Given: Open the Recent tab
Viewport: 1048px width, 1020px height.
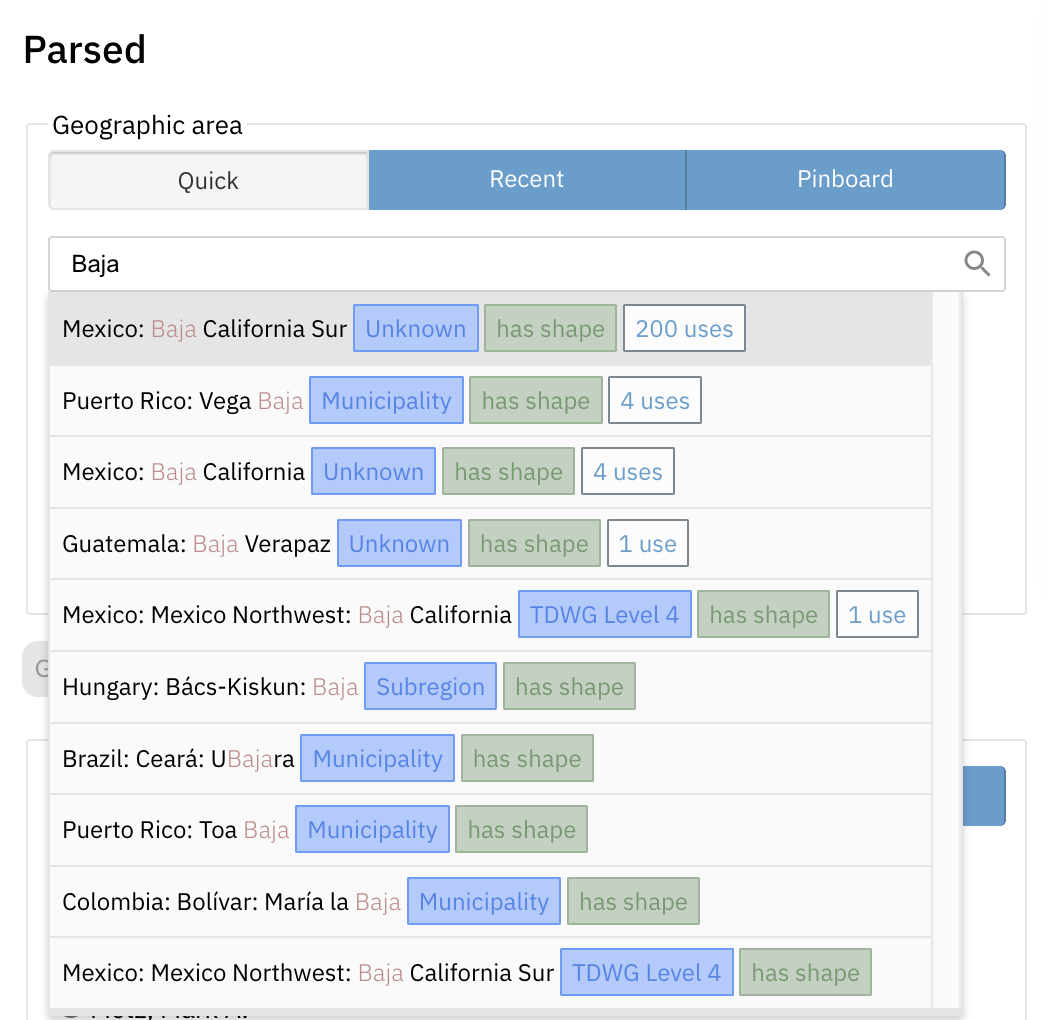Looking at the screenshot, I should pos(527,179).
